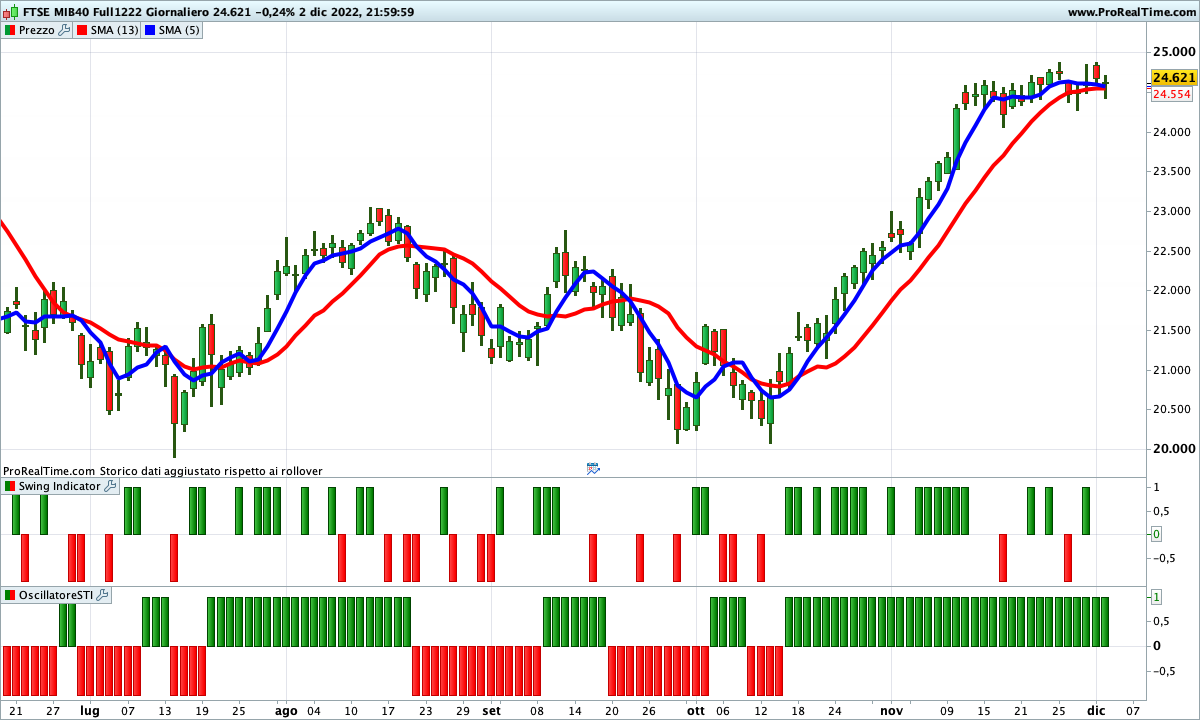This screenshot has width=1200, height=720.
Task: Click the www.ProRealTime.com link
Action: pos(1131,12)
